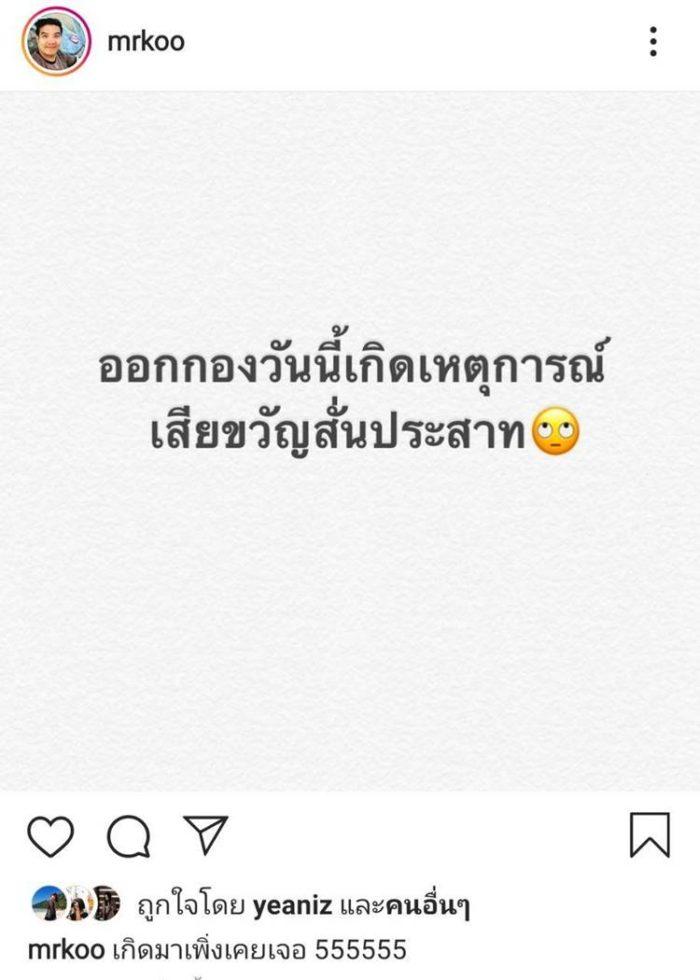Viewport: 700px width, 980px height.
Task: Click the ถูกใจโดย likes label
Action: (x=191, y=905)
